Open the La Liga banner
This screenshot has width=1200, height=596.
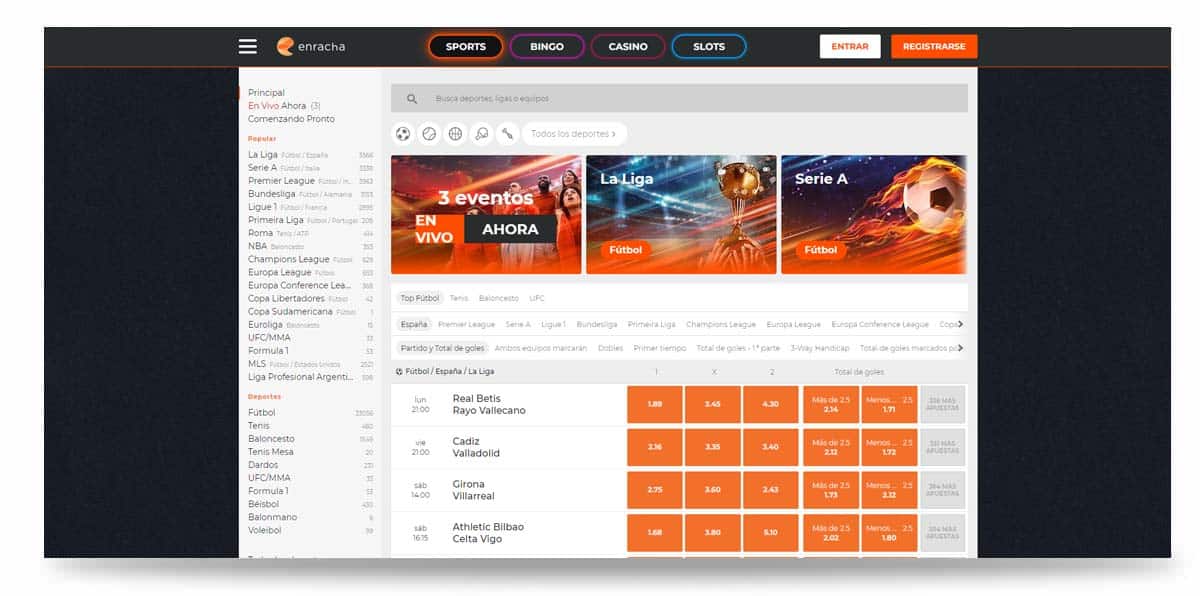pyautogui.click(x=681, y=214)
